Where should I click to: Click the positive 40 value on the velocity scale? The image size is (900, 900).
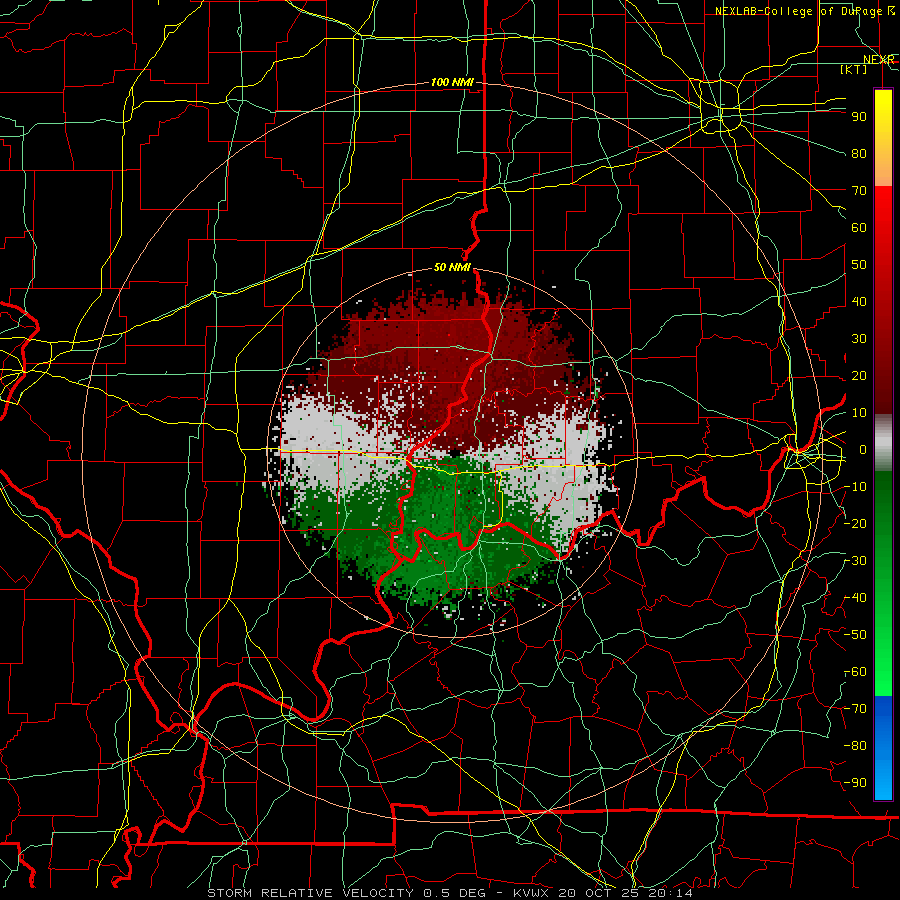[x=859, y=301]
